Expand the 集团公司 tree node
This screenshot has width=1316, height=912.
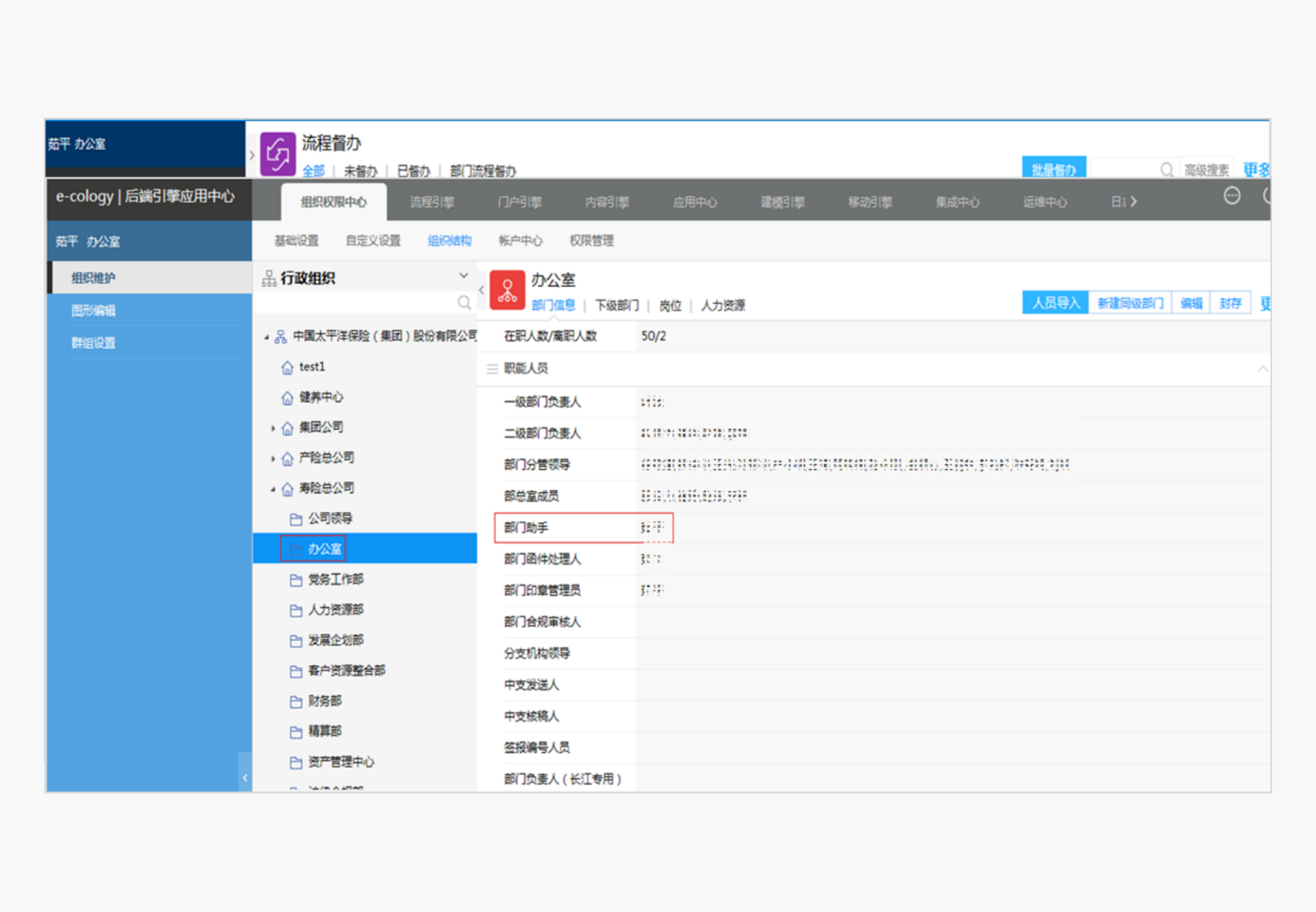click(273, 428)
